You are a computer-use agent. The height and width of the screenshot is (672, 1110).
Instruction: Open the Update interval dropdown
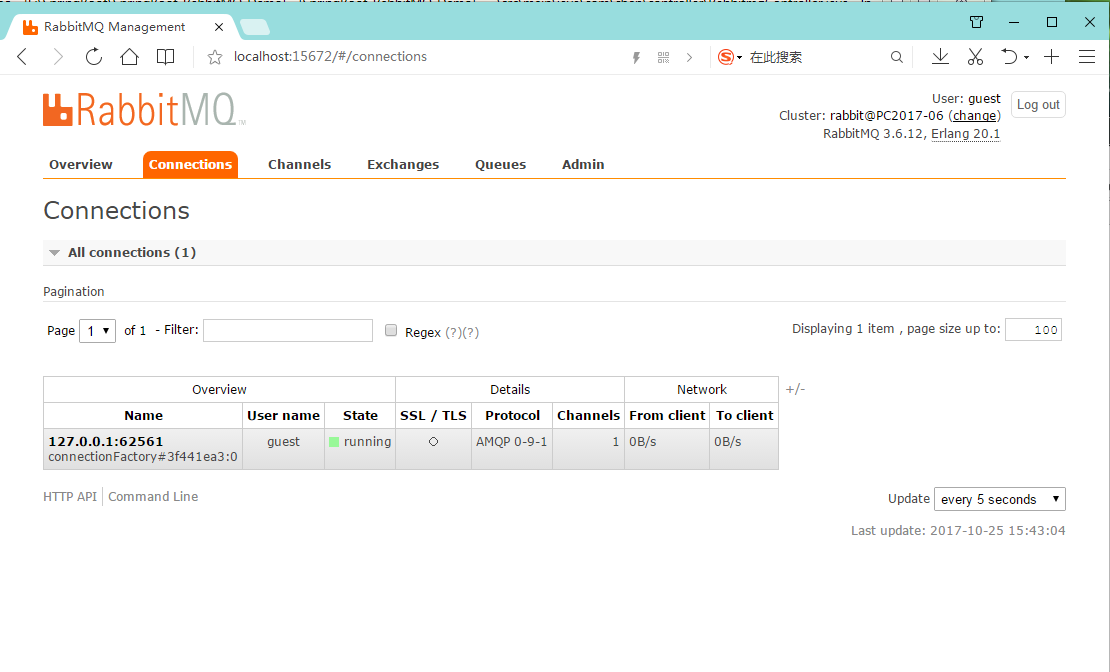coord(1000,499)
